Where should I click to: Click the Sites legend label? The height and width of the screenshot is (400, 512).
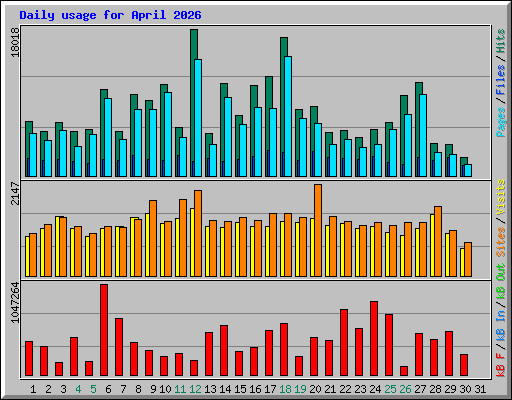(501, 242)
